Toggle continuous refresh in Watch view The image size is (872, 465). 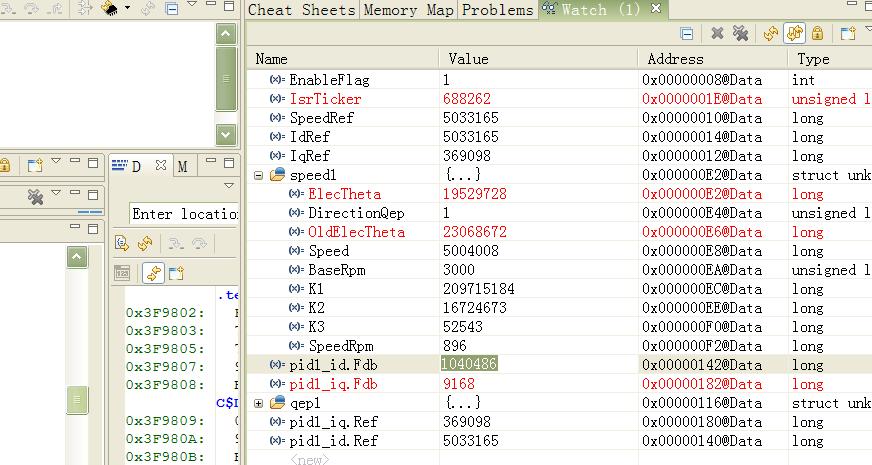[x=794, y=33]
